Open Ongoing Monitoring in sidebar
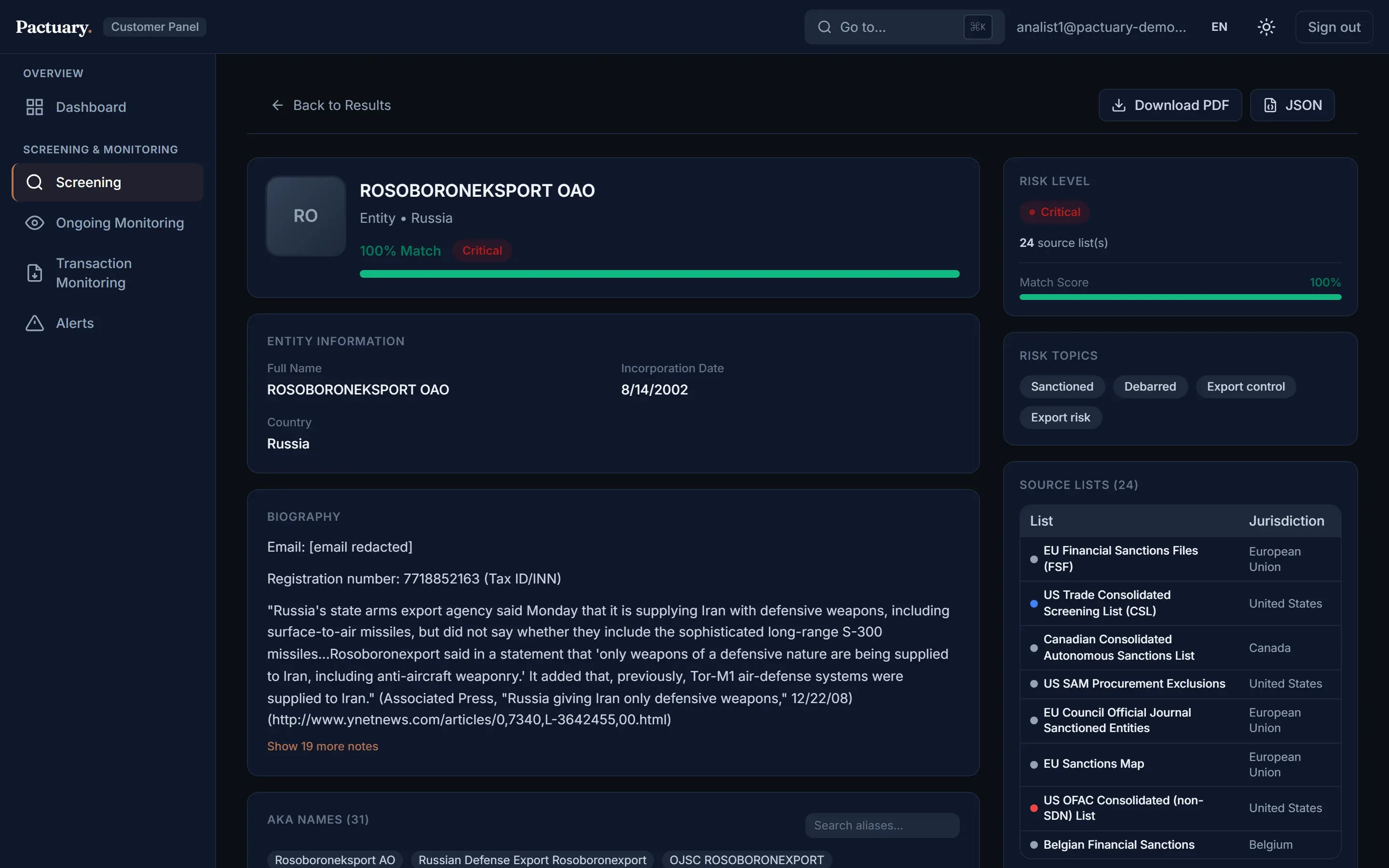The width and height of the screenshot is (1389, 868). point(108,223)
